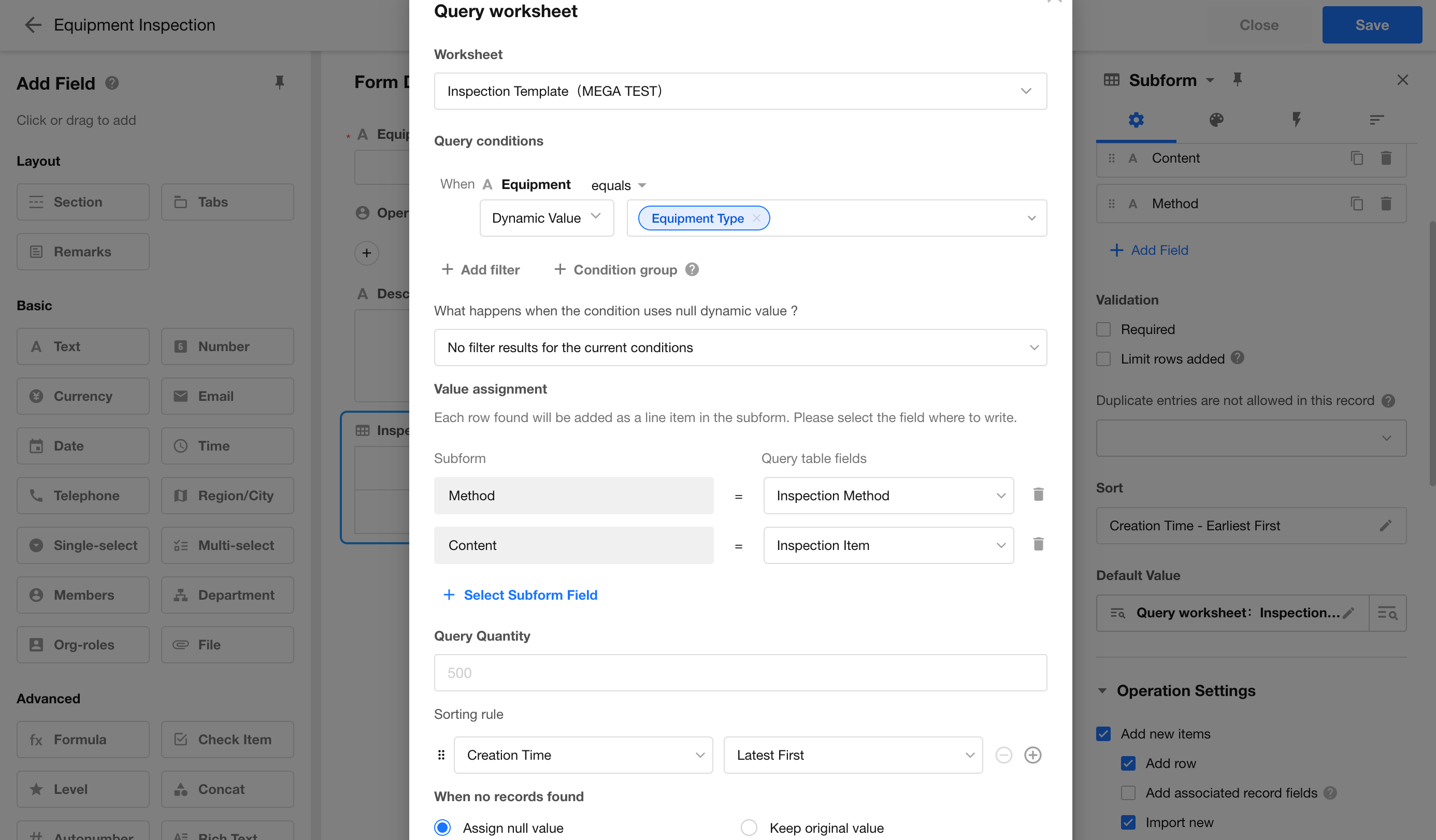Grab the Method field drag handle
Screen dimensions: 1436x840
click(x=1111, y=204)
